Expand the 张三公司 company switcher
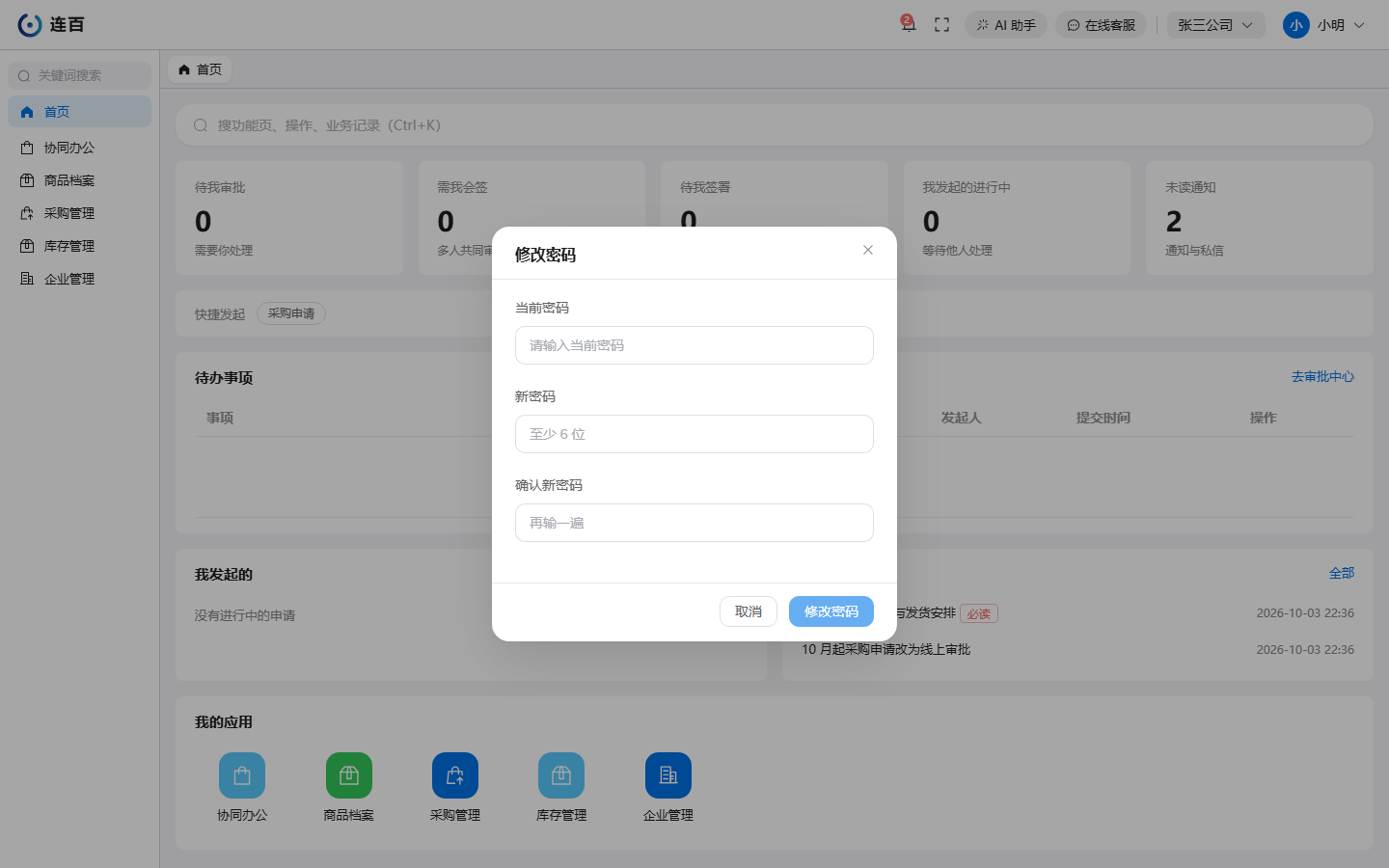This screenshot has height=868, width=1389. click(1215, 25)
